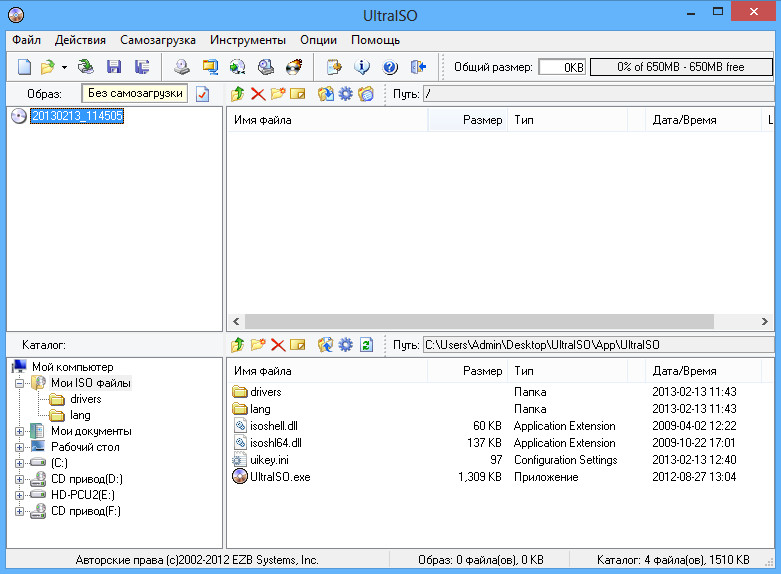This screenshot has width=781, height=574.
Task: Click the info icon in main toolbar
Action: [363, 67]
